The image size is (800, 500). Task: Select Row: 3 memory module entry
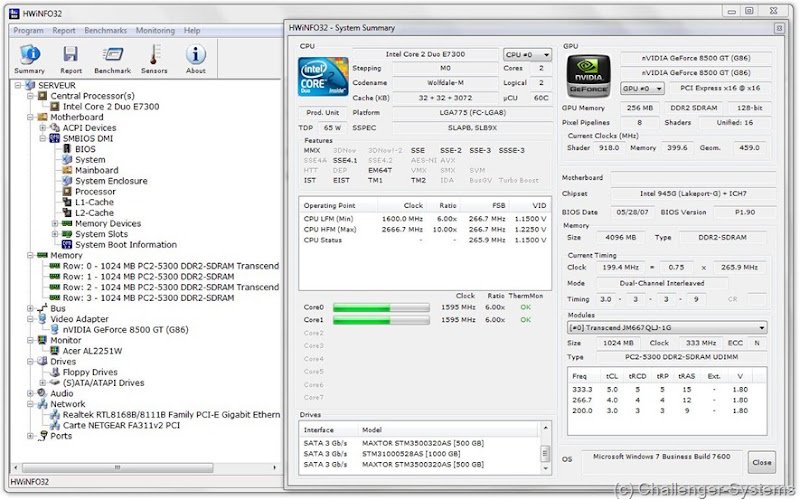click(x=148, y=298)
